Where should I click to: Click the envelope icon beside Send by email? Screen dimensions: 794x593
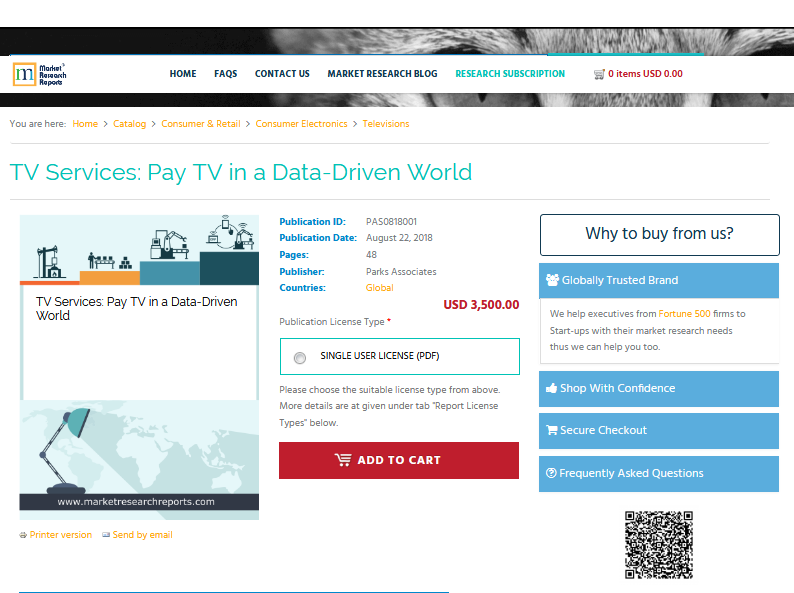pos(106,535)
